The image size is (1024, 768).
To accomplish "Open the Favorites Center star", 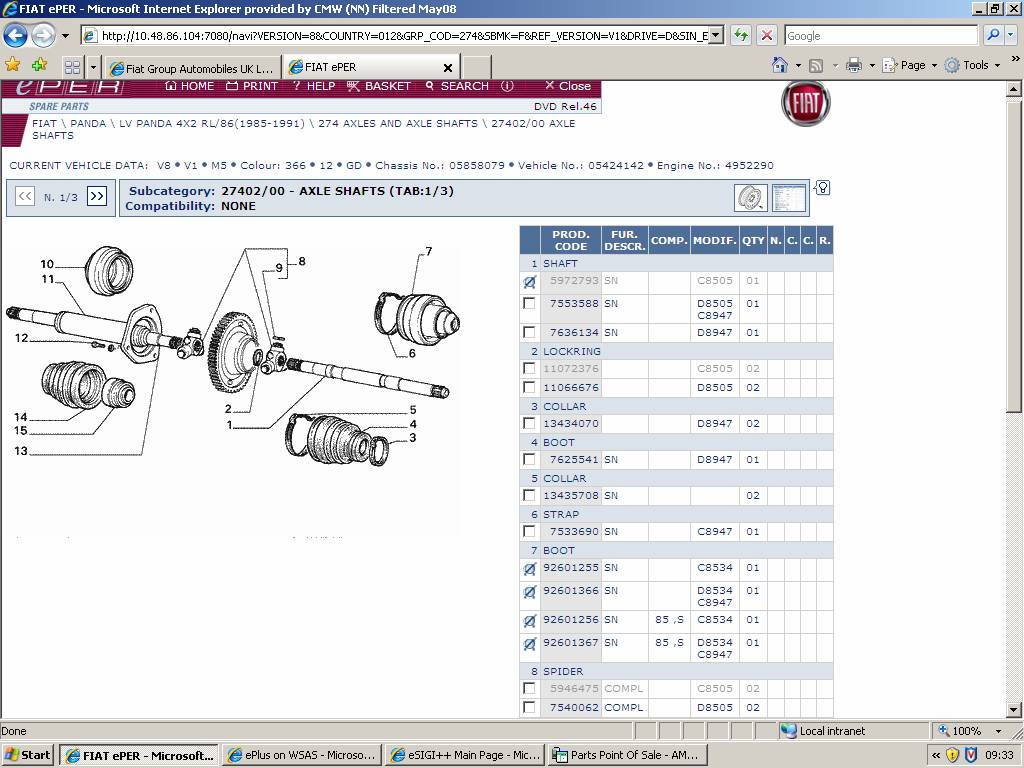I will [x=12, y=65].
